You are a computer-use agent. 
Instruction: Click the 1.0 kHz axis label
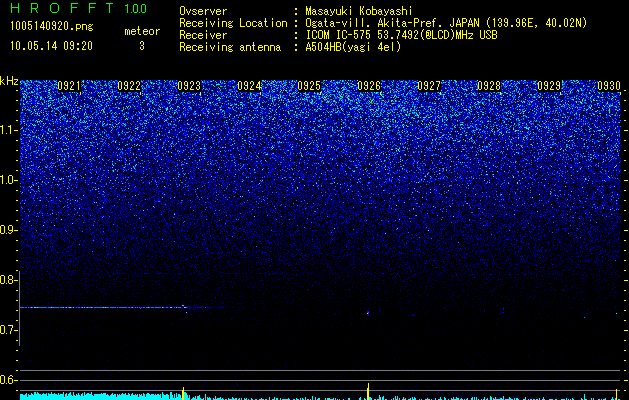tap(7, 180)
